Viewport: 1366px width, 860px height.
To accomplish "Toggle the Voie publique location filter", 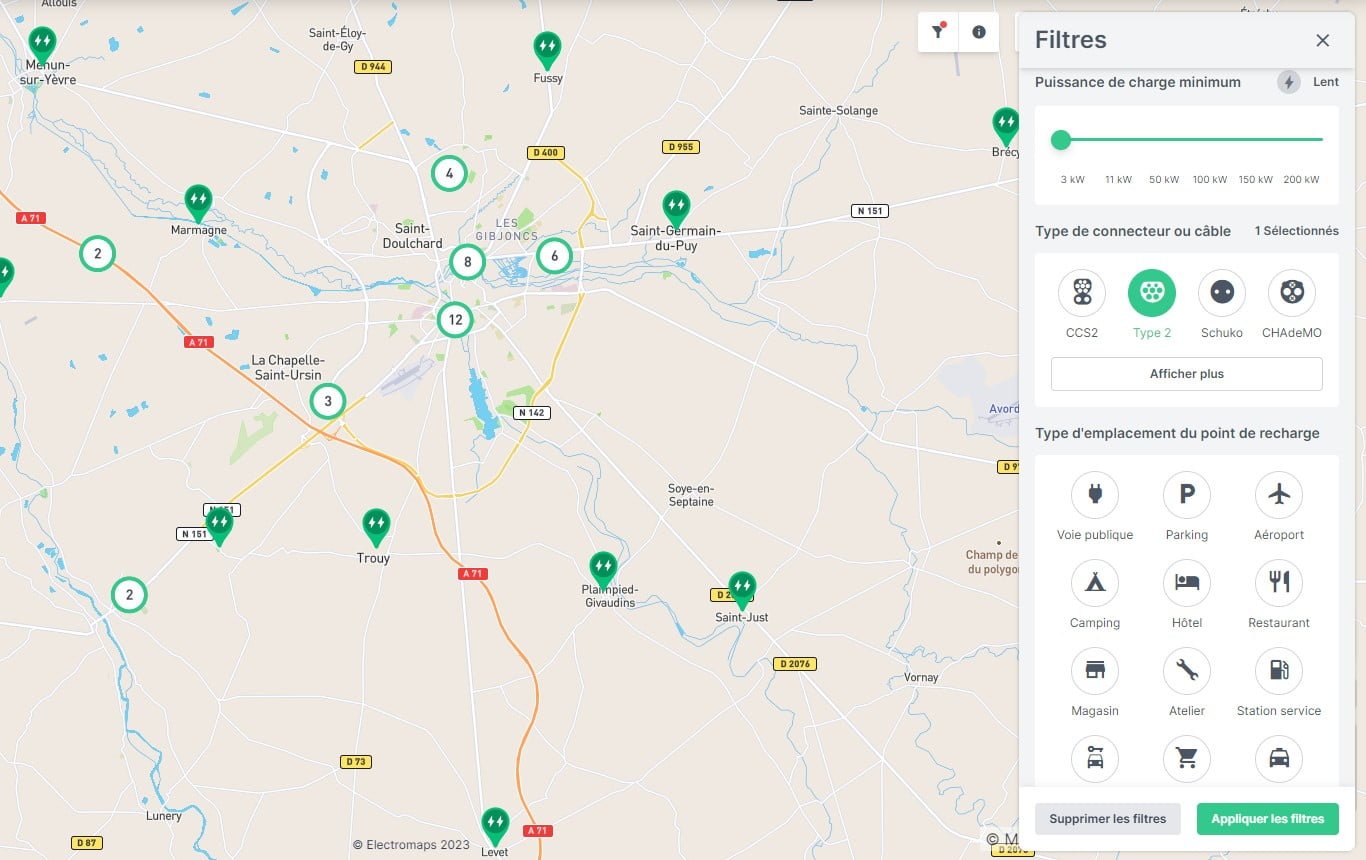I will (1094, 495).
